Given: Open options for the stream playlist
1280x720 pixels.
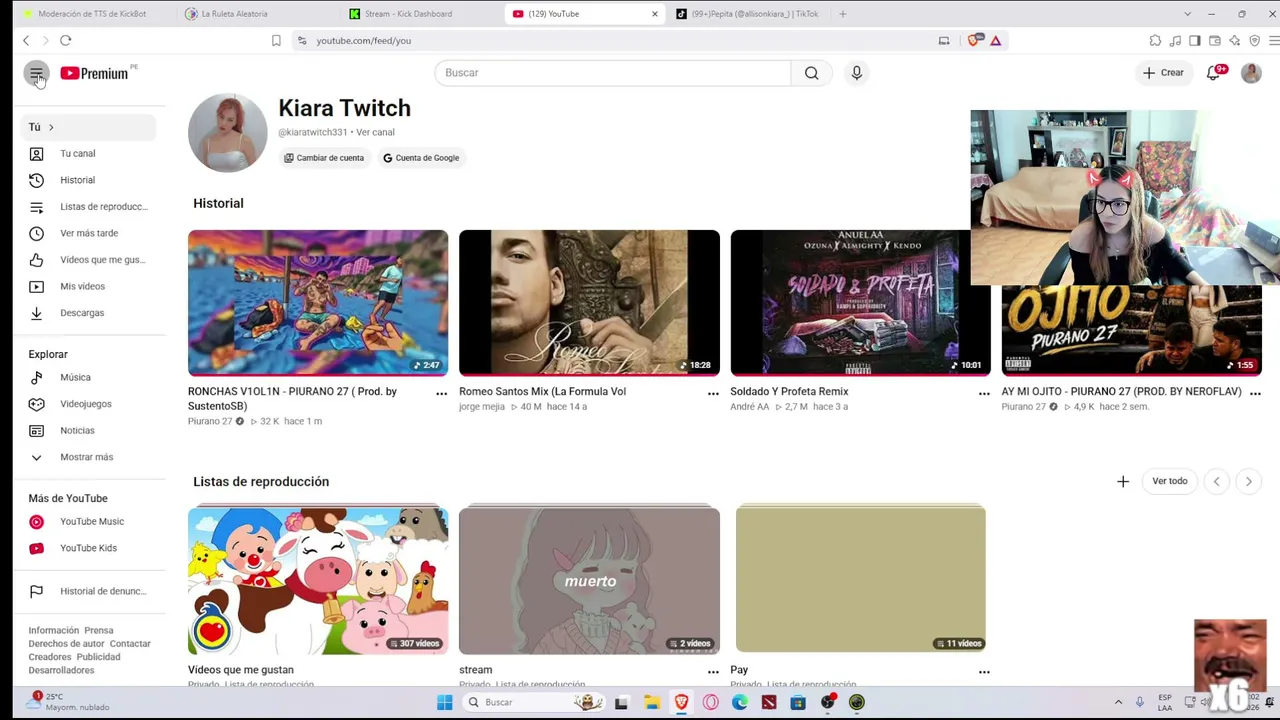Looking at the screenshot, I should [713, 672].
